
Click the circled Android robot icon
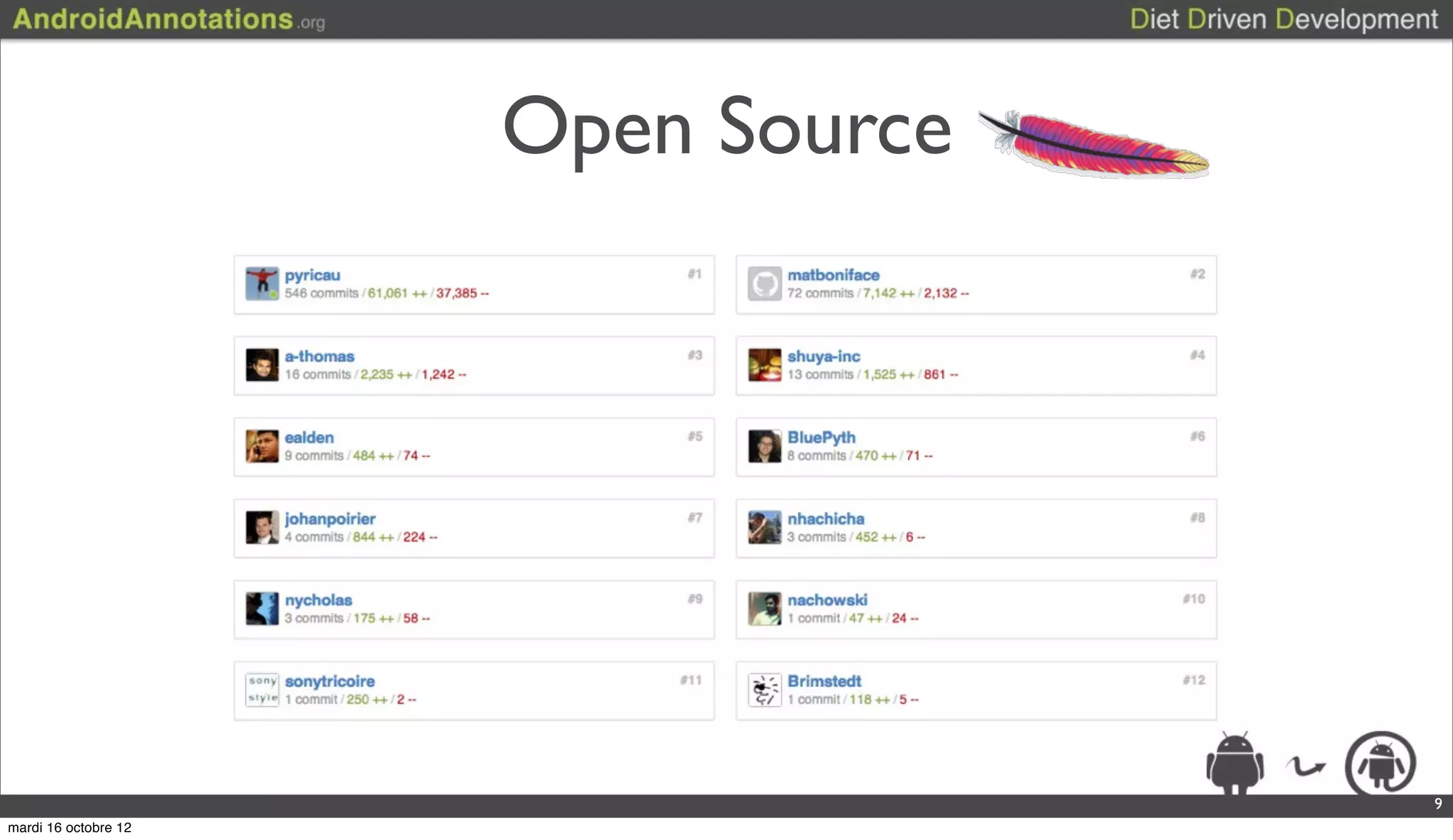(x=1381, y=763)
